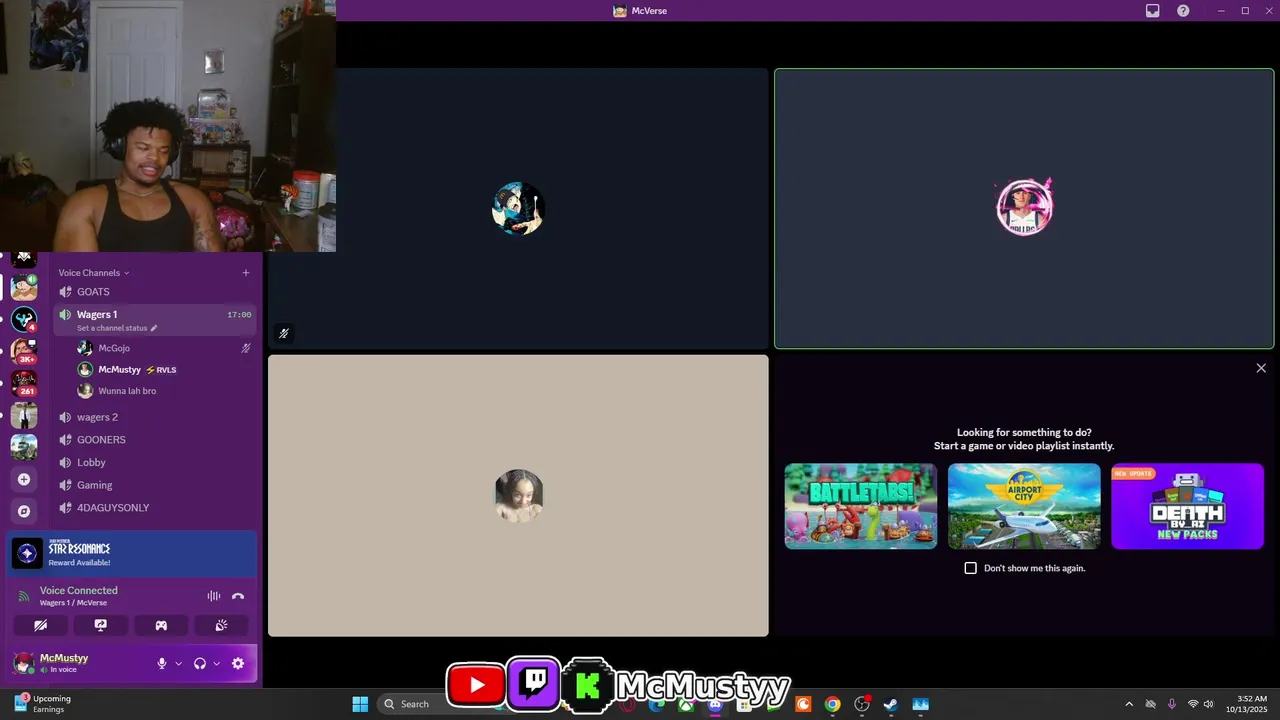Mute the microphone in user panel
Viewport: 1280px width, 720px height.
(161, 663)
